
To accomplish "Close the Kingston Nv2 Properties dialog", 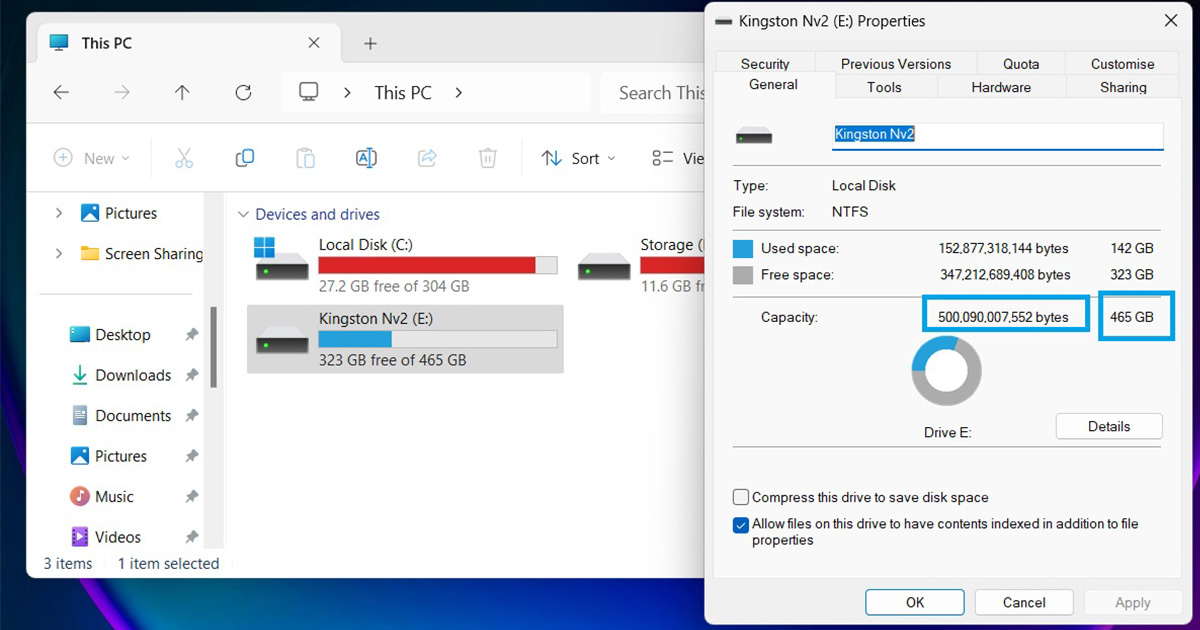I will click(x=1170, y=21).
